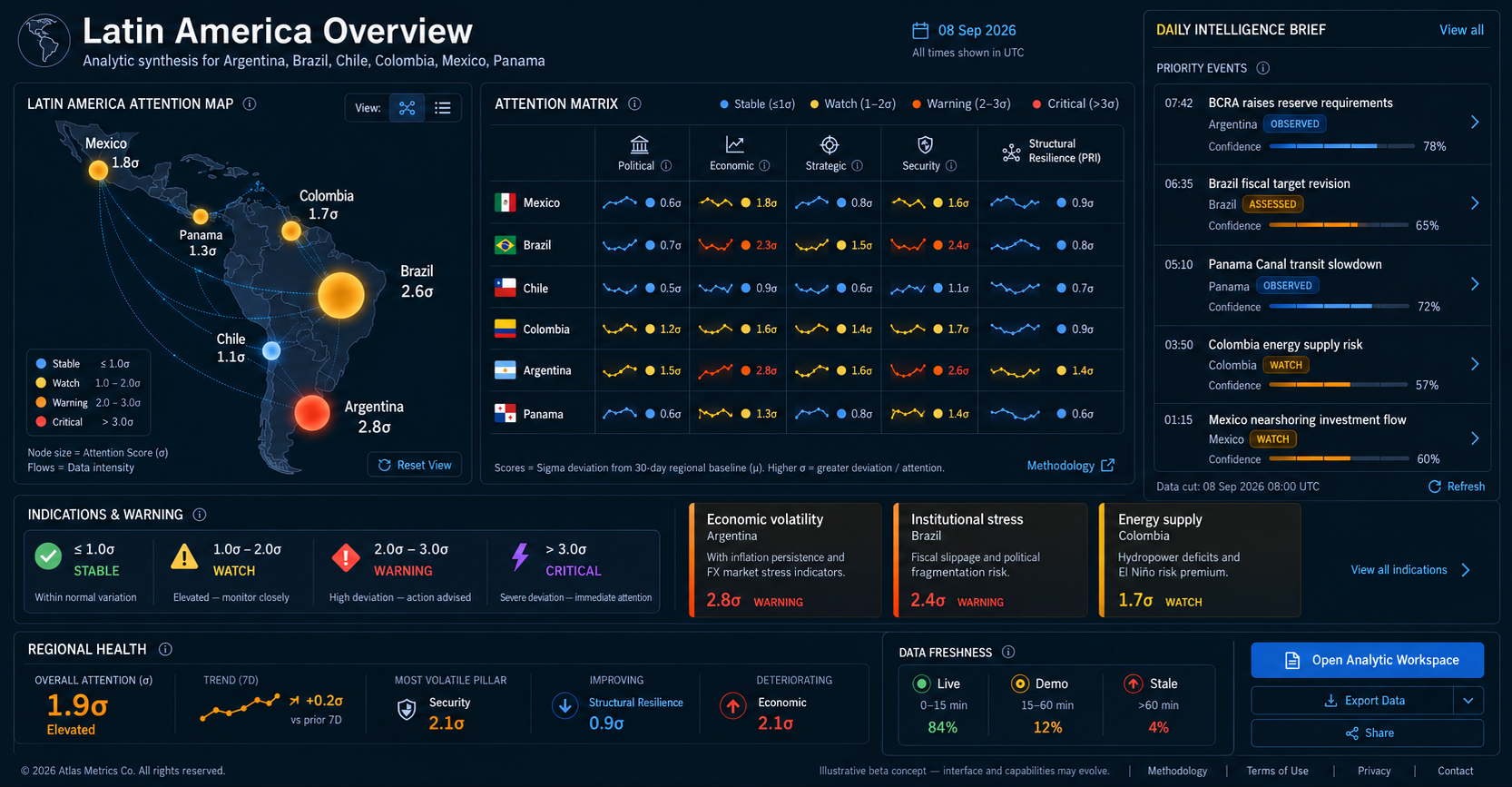Switch map to list view
This screenshot has width=1512, height=787.
[443, 108]
